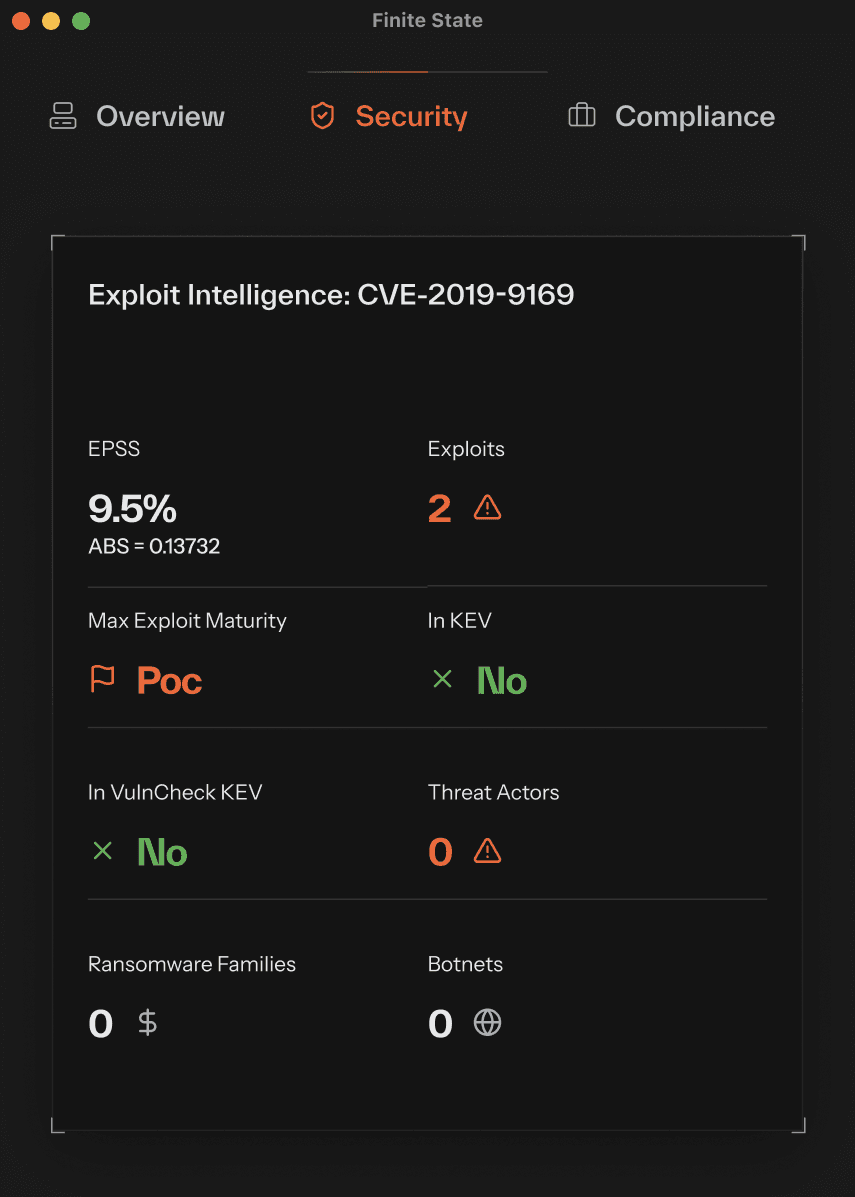Switch to the Overview tab
The height and width of the screenshot is (1197, 855).
click(x=160, y=116)
